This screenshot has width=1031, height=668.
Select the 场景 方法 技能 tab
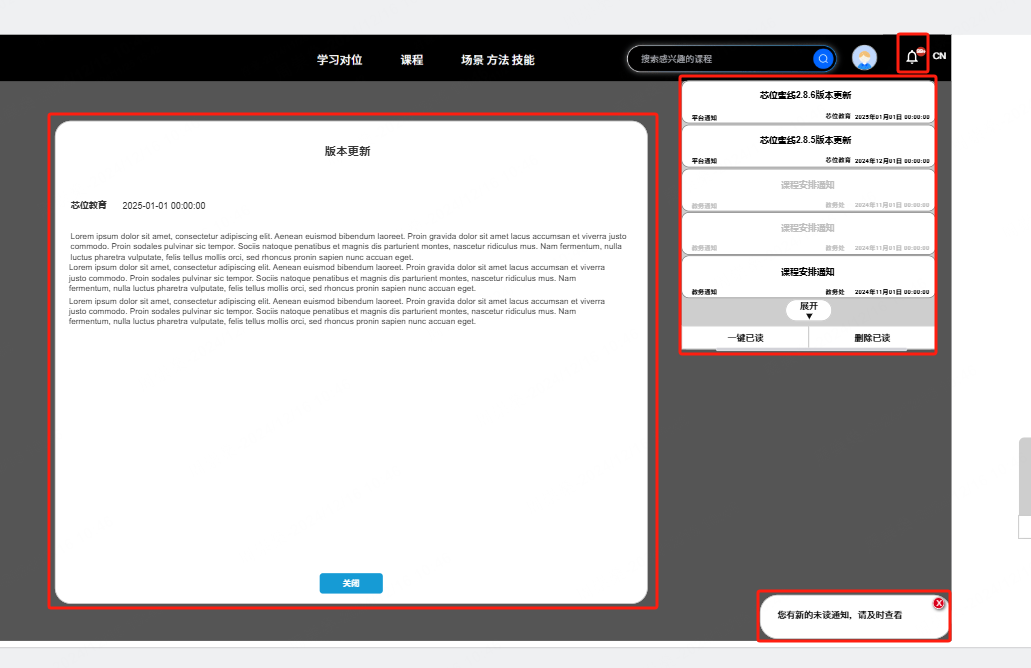(x=496, y=60)
